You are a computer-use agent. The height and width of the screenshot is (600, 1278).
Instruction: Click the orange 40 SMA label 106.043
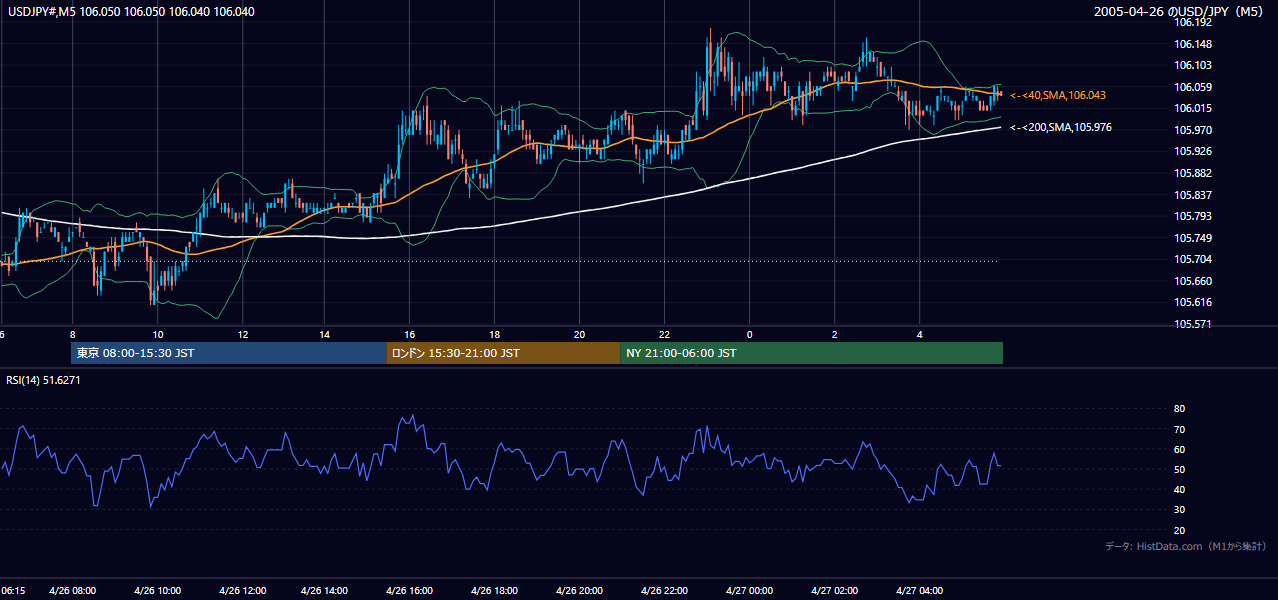1057,95
